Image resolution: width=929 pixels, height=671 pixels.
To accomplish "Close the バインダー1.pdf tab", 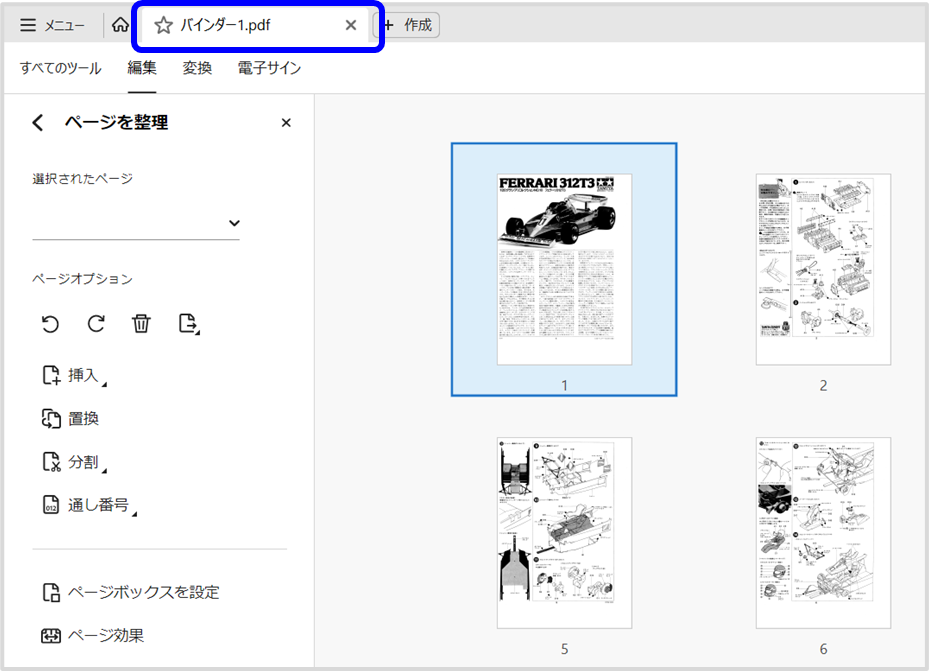I will pos(351,25).
